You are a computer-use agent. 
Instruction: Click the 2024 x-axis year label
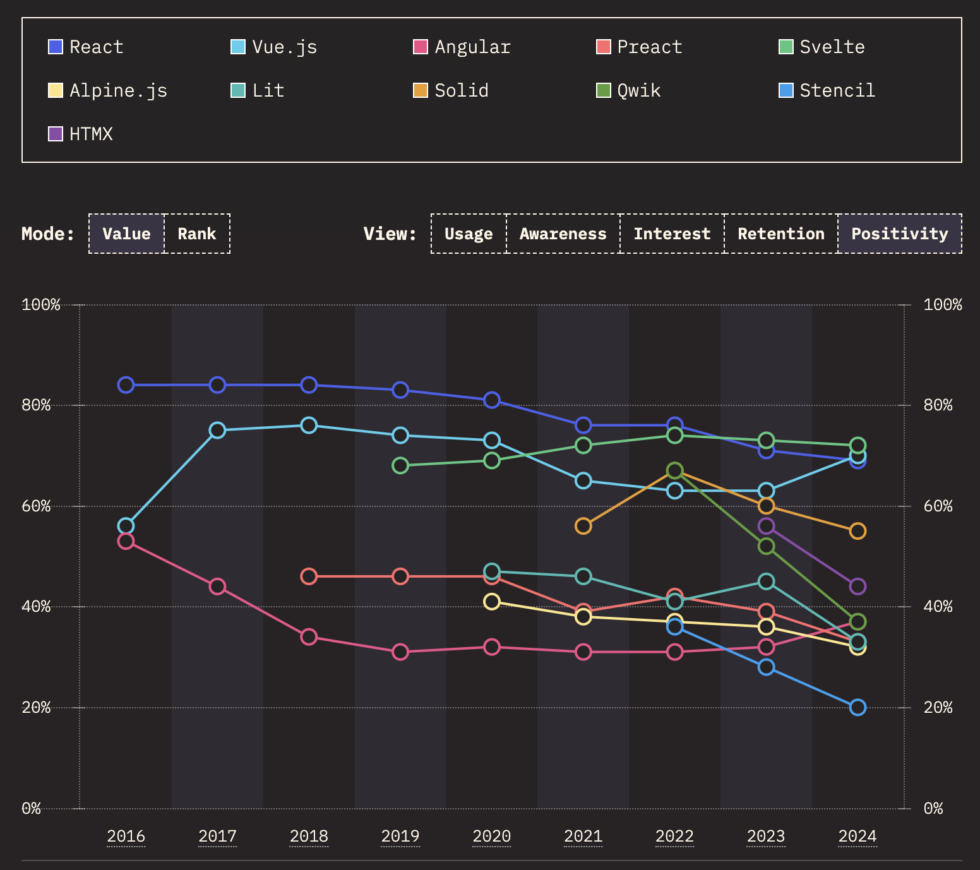click(x=857, y=837)
